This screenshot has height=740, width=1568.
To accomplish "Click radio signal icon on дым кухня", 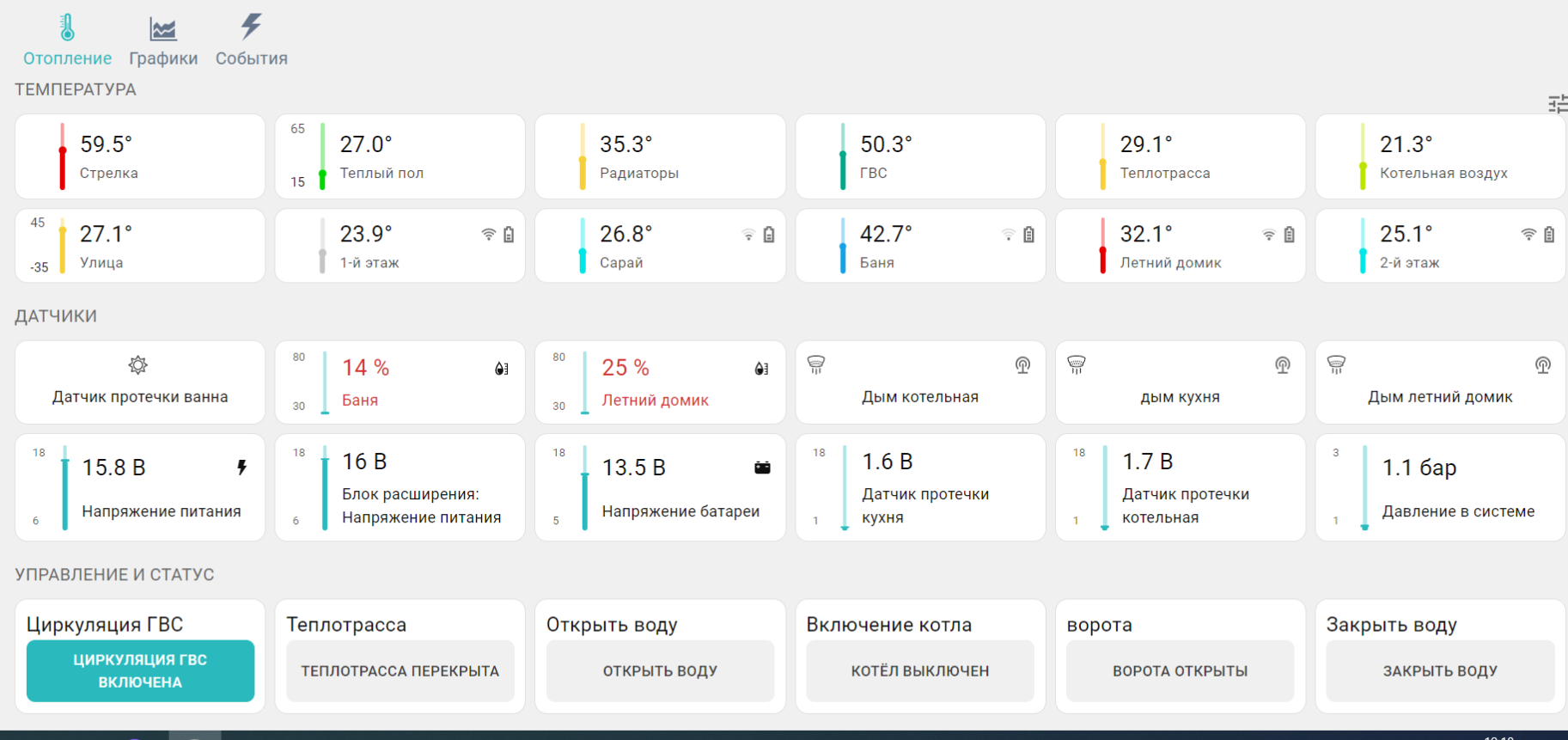I will click(x=1283, y=365).
